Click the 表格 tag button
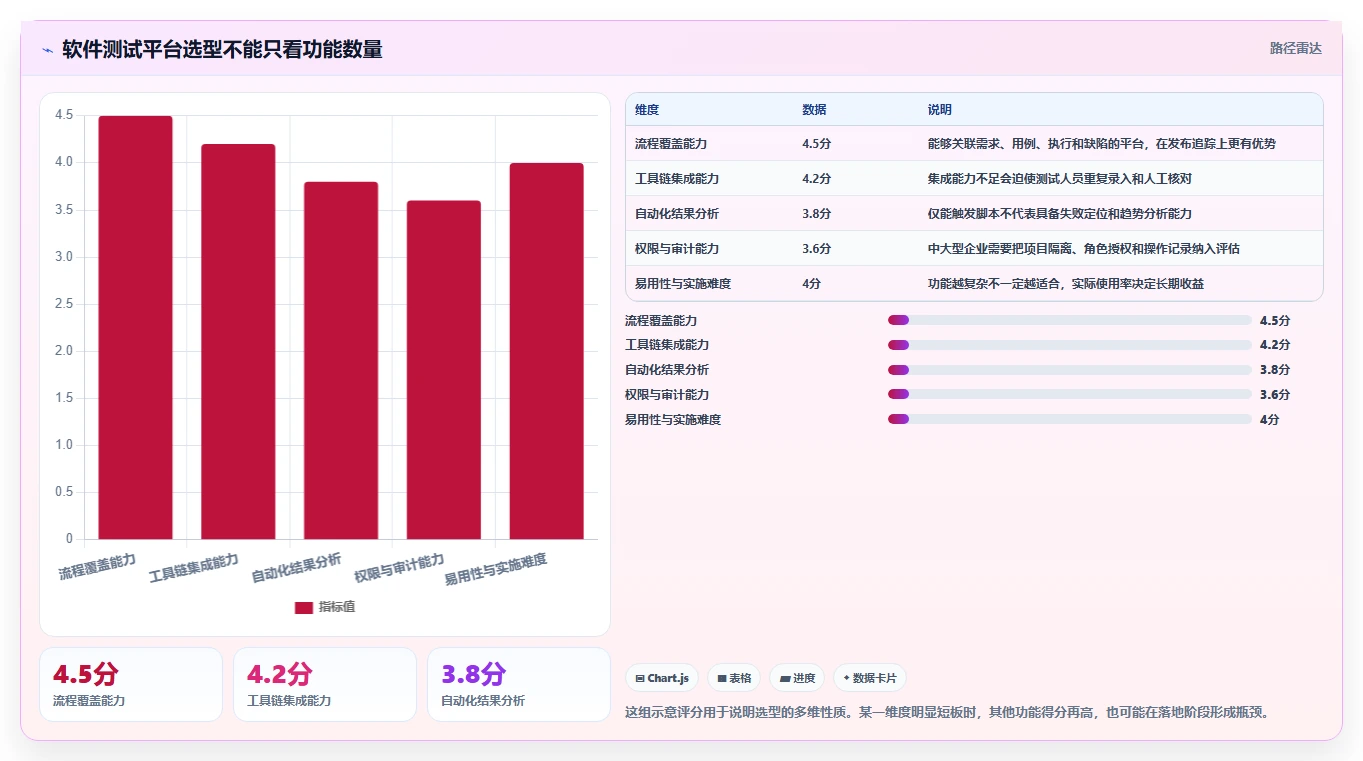Screen dimensions: 1363x761 (734, 678)
